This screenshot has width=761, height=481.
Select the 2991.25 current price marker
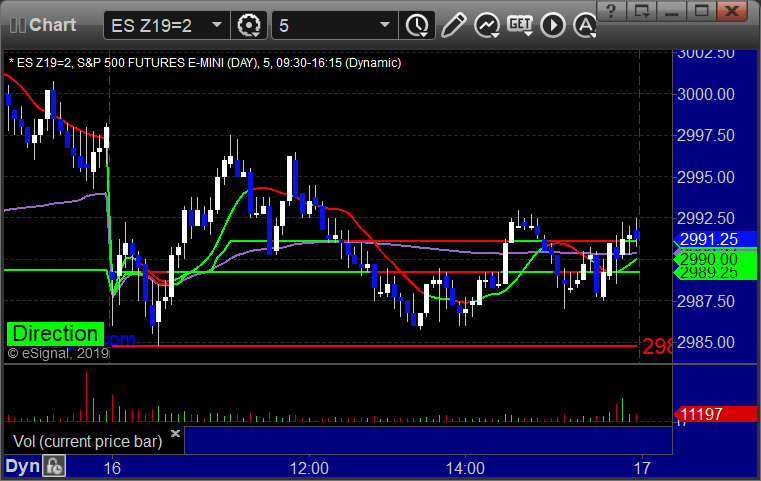pos(714,239)
